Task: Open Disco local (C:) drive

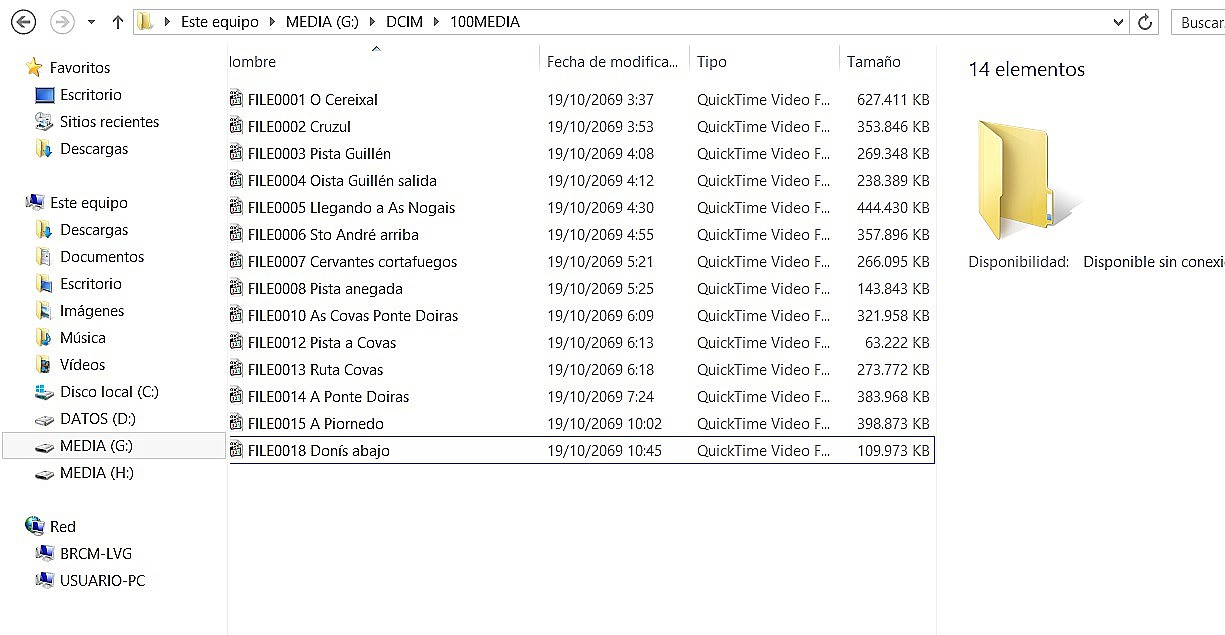Action: 108,392
